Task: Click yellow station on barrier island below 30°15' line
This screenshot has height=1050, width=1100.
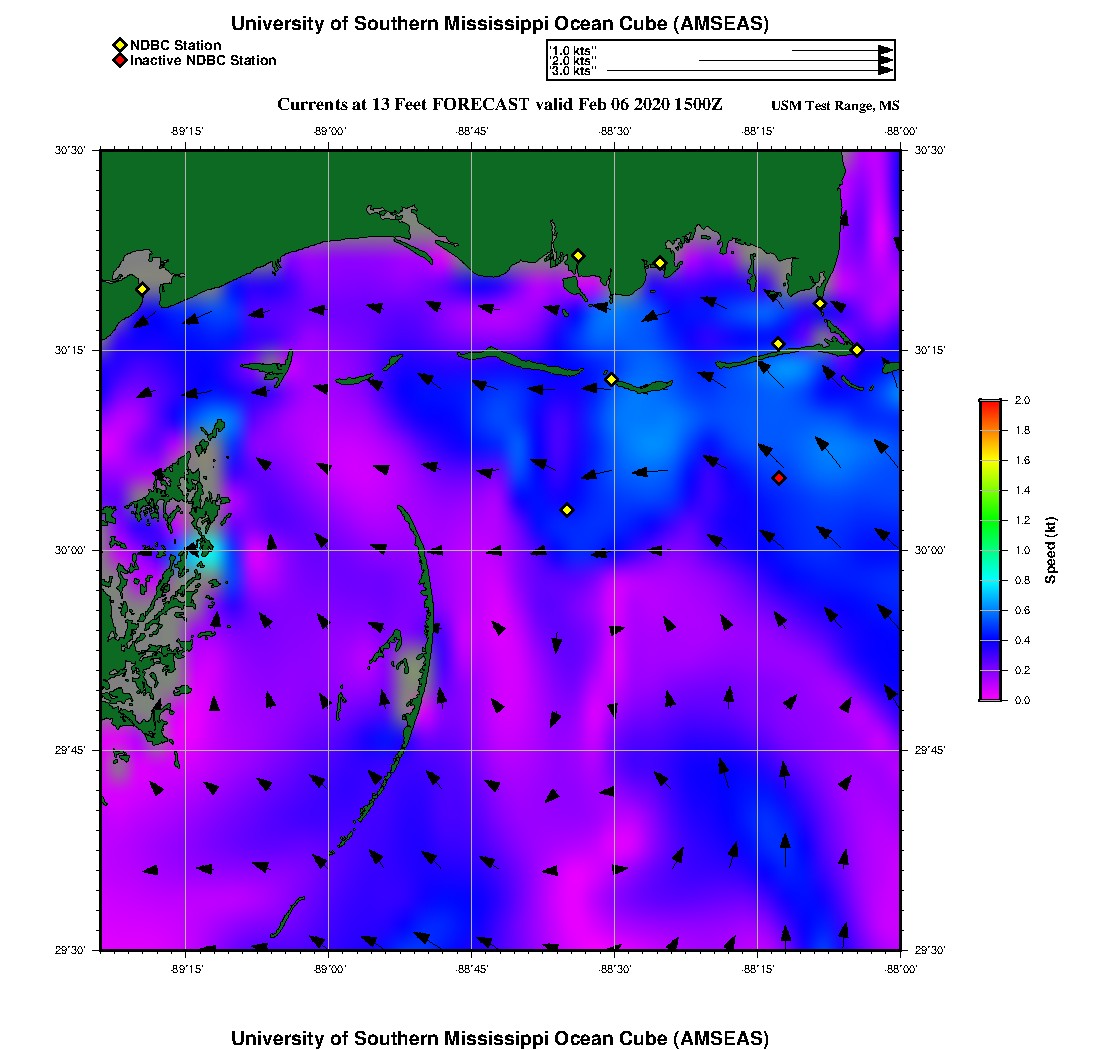Action: pyautogui.click(x=611, y=379)
